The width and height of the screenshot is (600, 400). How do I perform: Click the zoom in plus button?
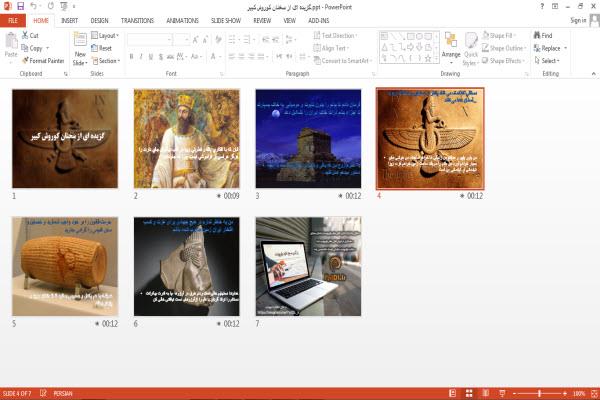pyautogui.click(x=565, y=393)
